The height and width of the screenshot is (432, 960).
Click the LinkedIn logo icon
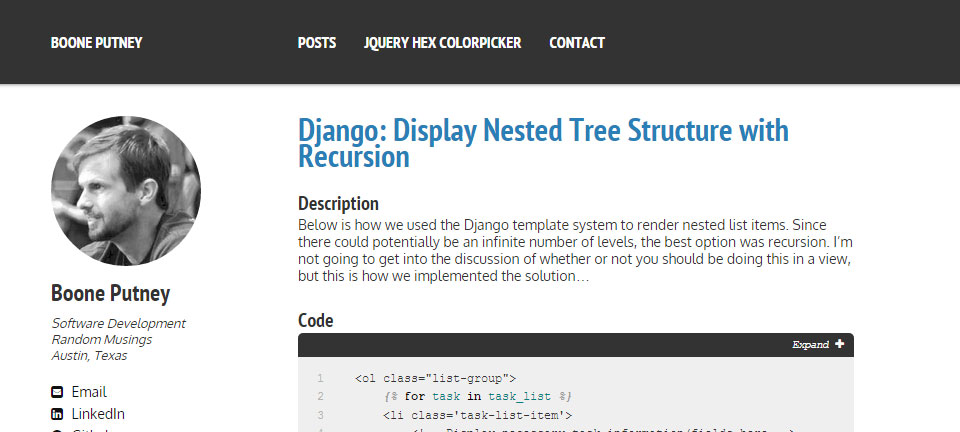pos(57,414)
